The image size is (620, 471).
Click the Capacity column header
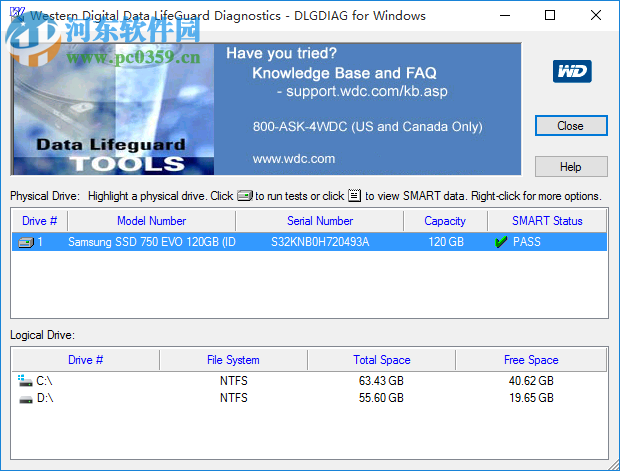click(445, 221)
